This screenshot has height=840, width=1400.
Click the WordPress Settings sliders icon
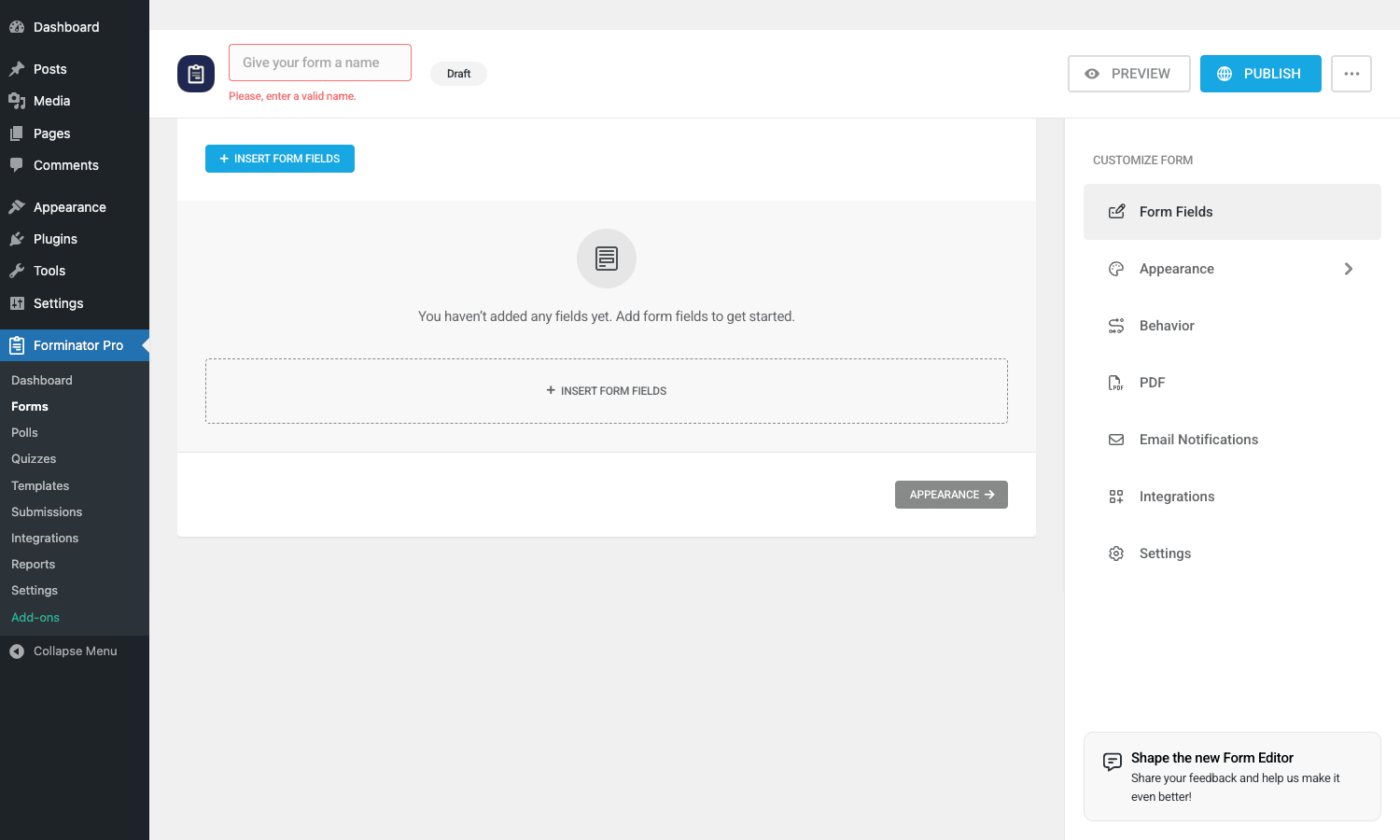tap(17, 303)
